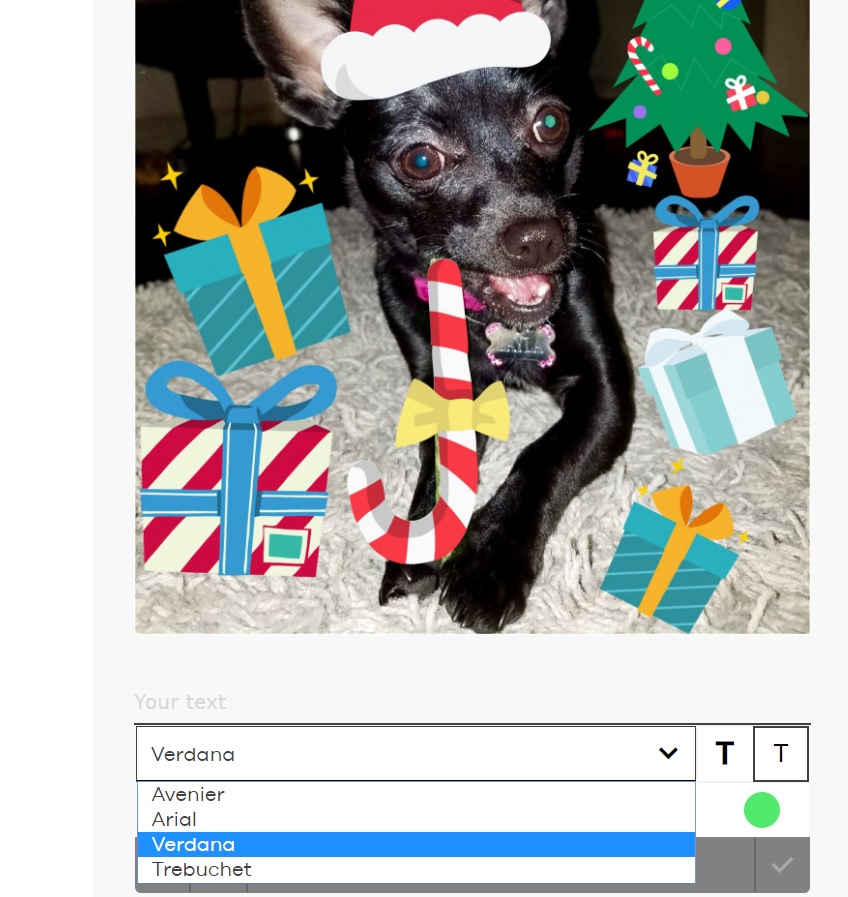The image size is (848, 897).
Task: Click the dog's face in the photo
Action: [484, 189]
